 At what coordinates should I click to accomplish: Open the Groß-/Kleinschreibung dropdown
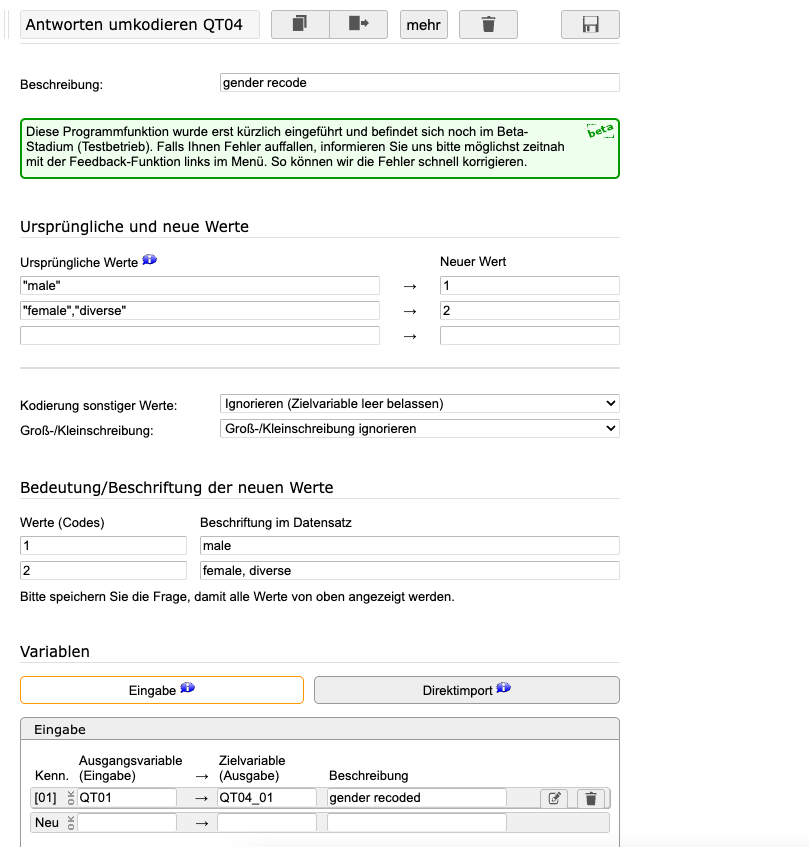pyautogui.click(x=419, y=429)
